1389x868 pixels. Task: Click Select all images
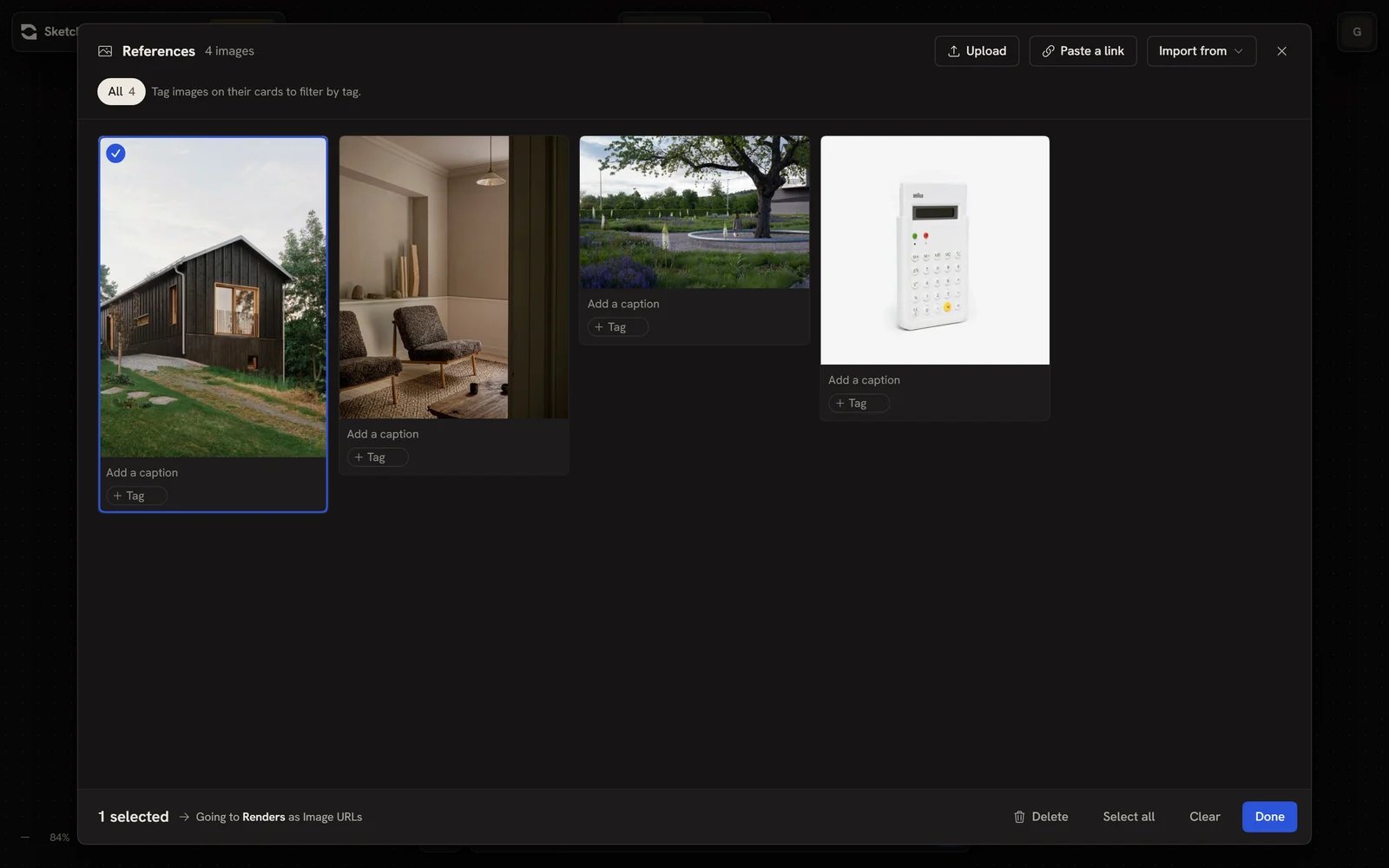pyautogui.click(x=1129, y=817)
